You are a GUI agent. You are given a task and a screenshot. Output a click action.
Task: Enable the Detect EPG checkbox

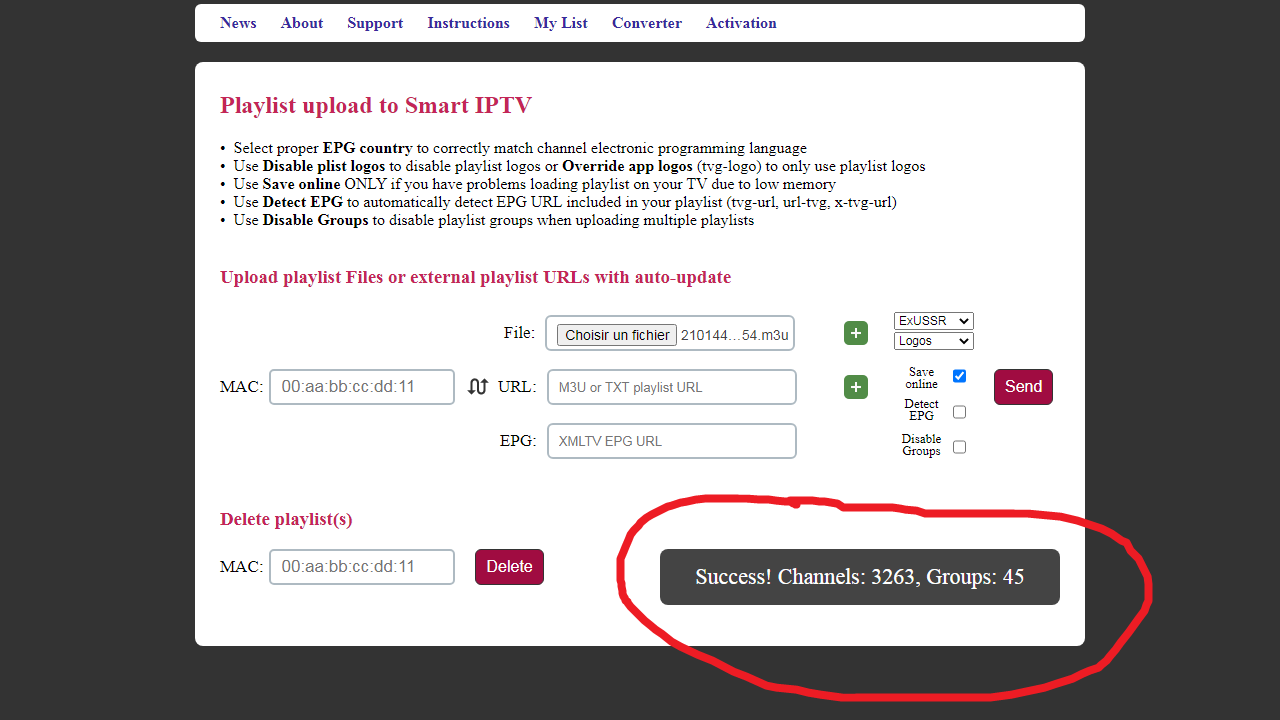point(959,412)
